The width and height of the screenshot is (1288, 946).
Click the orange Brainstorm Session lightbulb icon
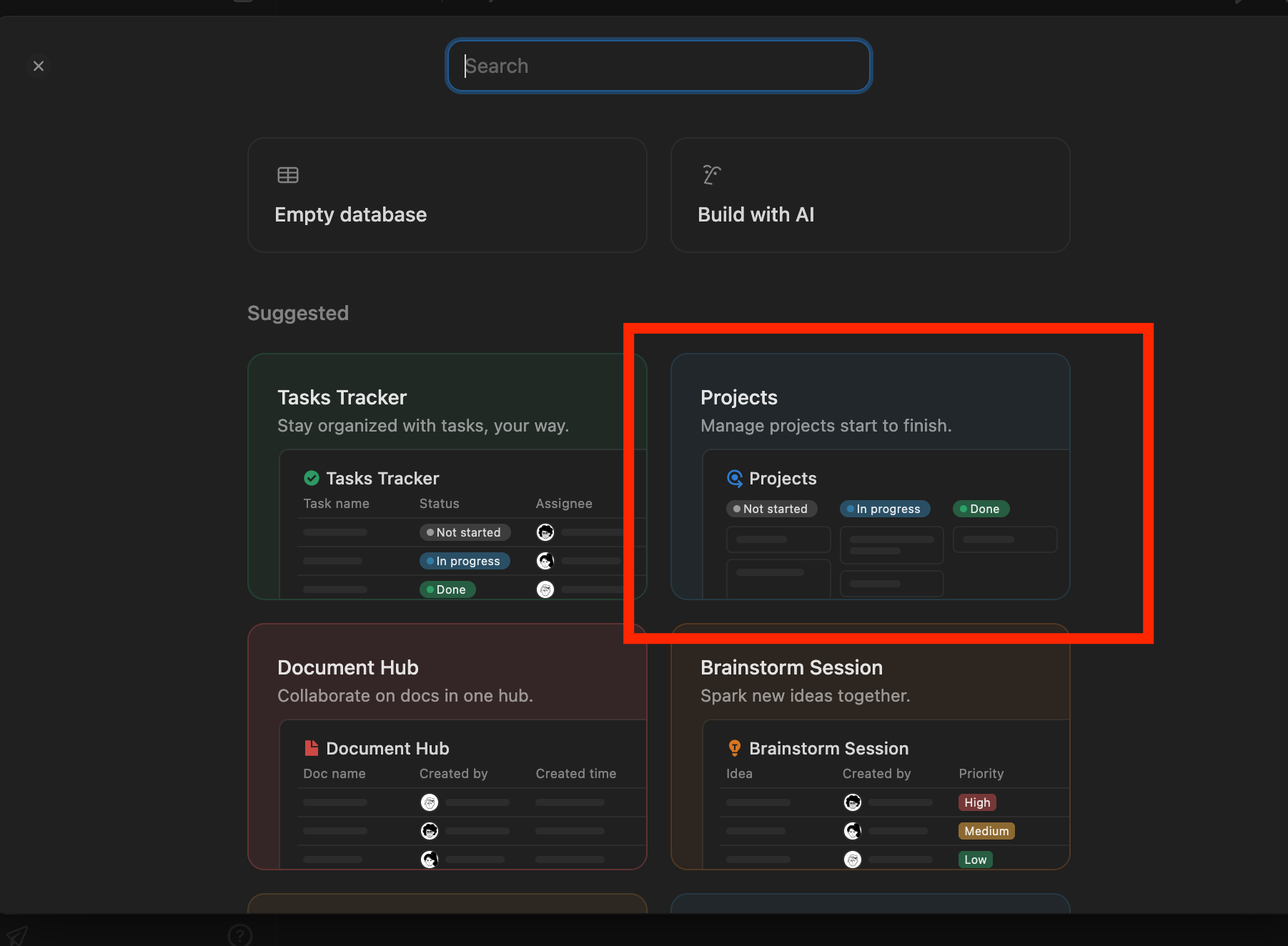click(735, 748)
